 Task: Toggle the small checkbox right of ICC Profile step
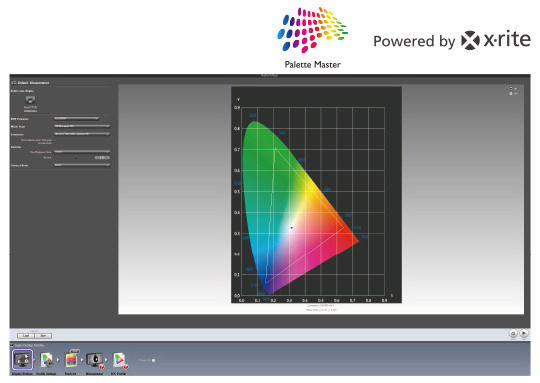(153, 360)
